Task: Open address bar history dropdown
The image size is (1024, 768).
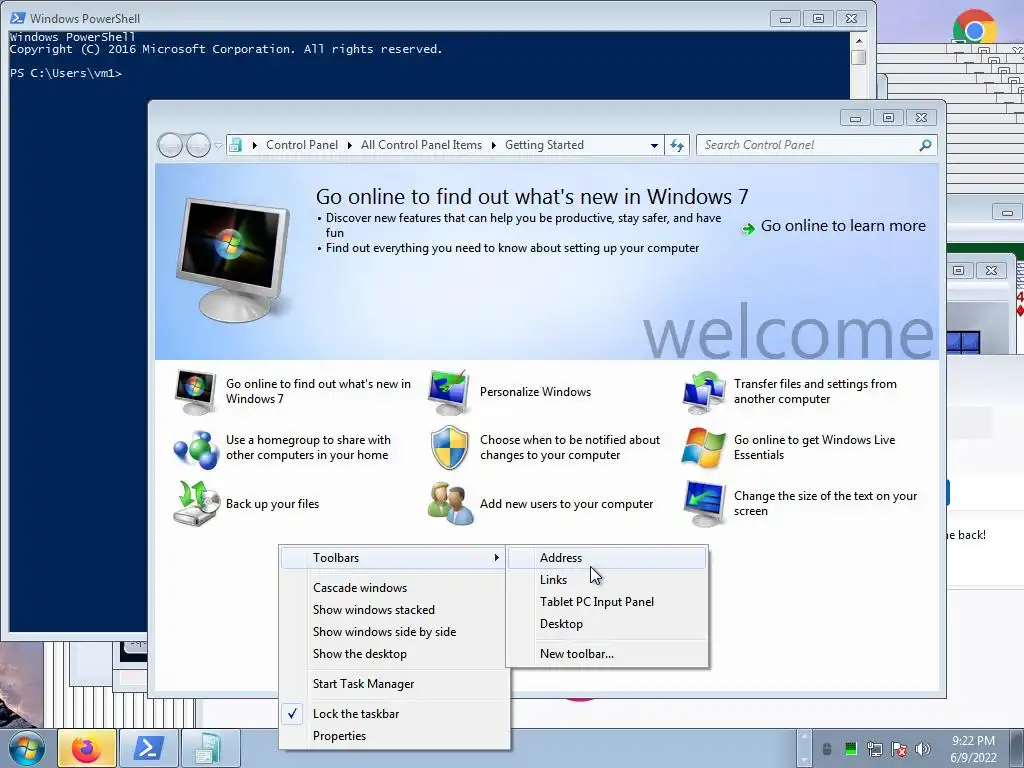Action: click(x=654, y=146)
